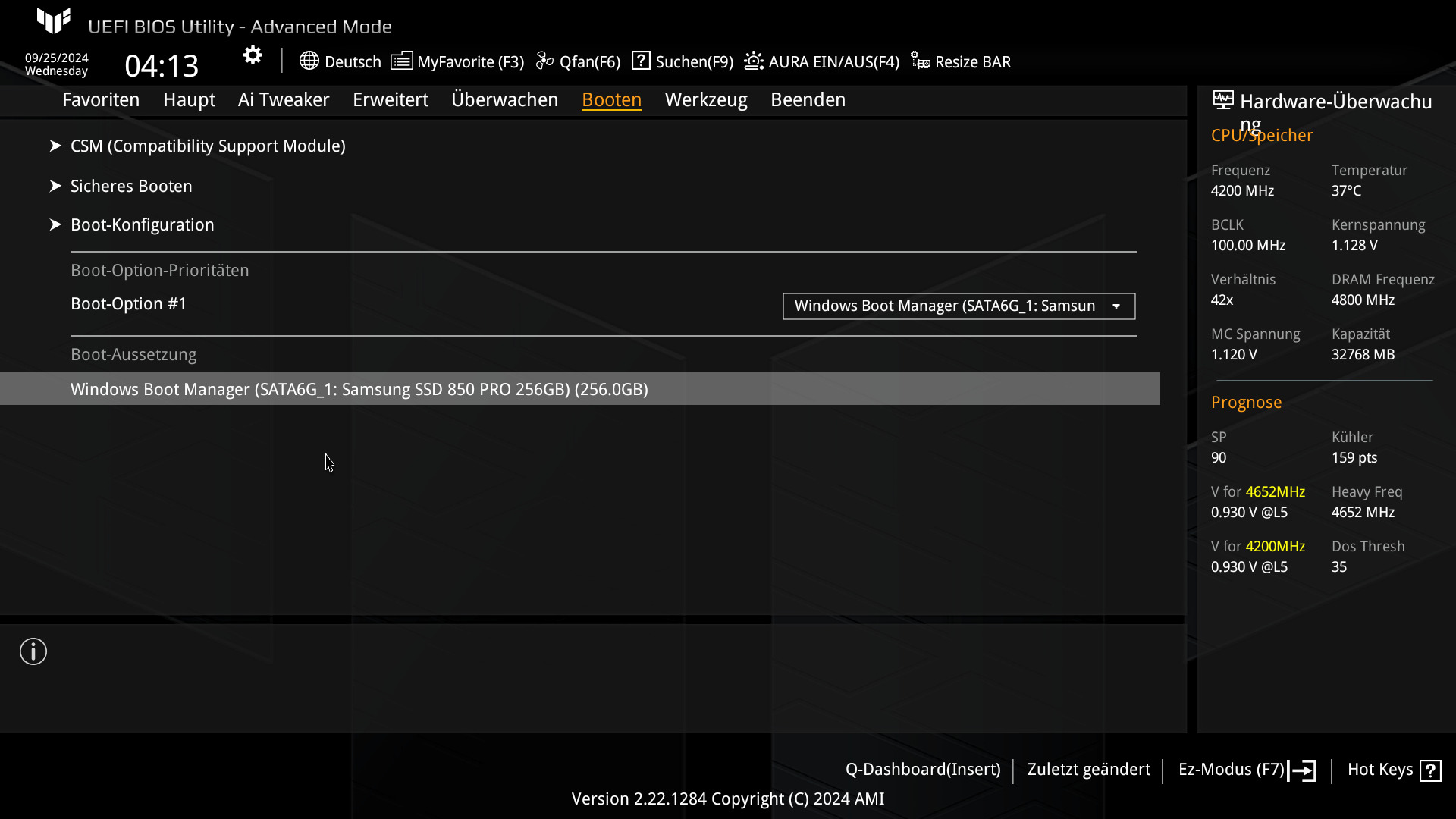
Task: Open the Boot-Option #1 dropdown
Action: pos(959,306)
